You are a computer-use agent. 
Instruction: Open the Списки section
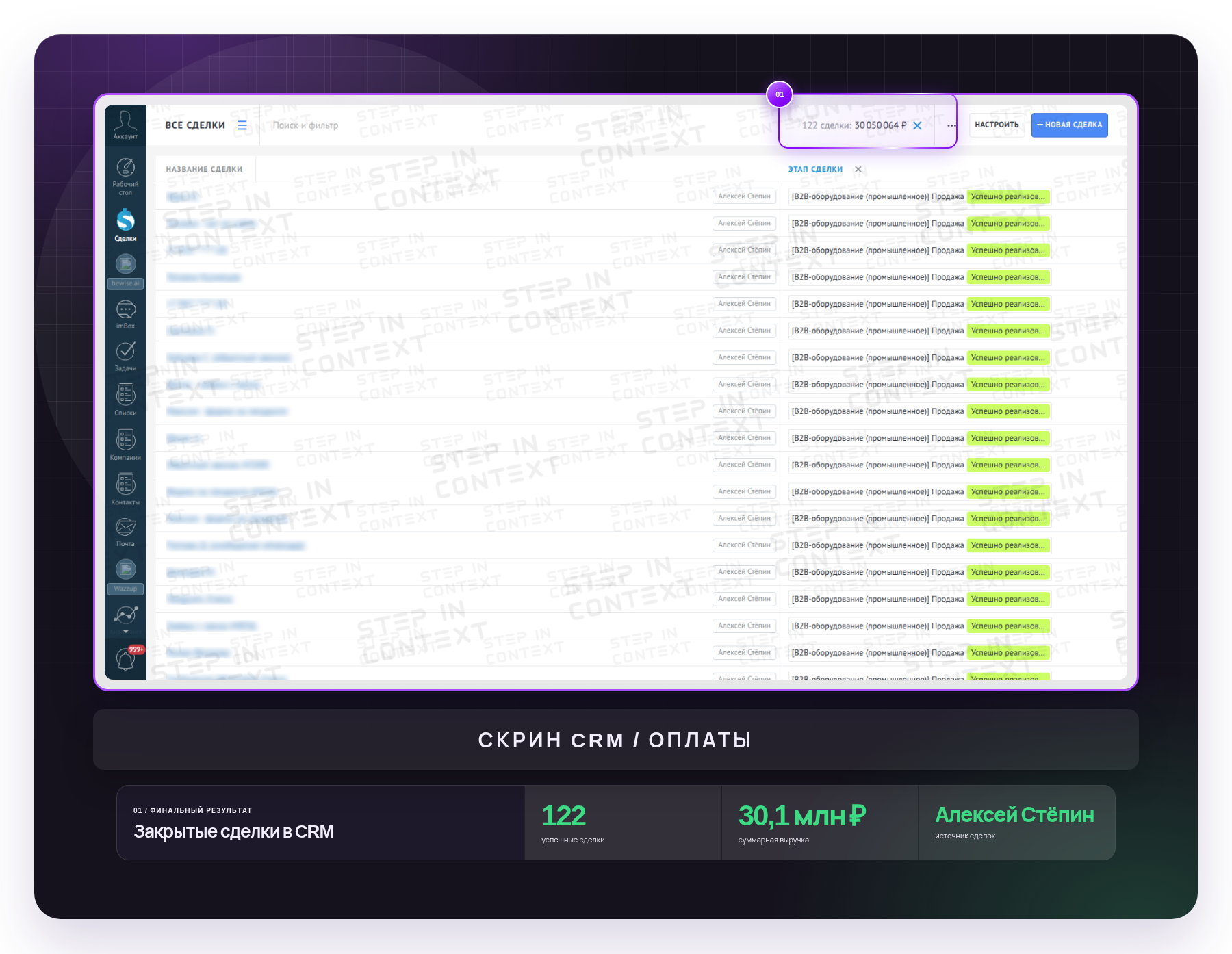click(125, 400)
